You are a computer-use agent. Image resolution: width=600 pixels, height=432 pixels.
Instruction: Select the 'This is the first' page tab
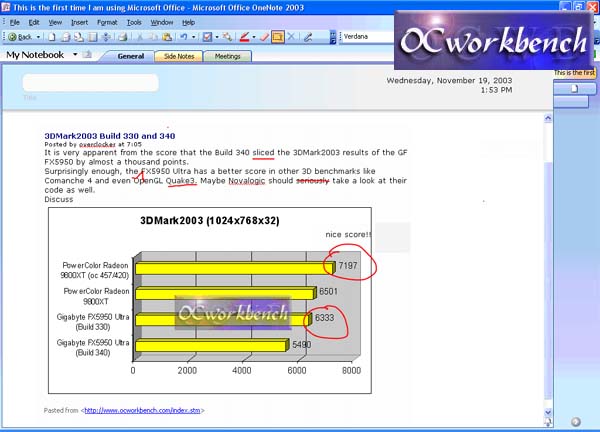click(x=574, y=73)
